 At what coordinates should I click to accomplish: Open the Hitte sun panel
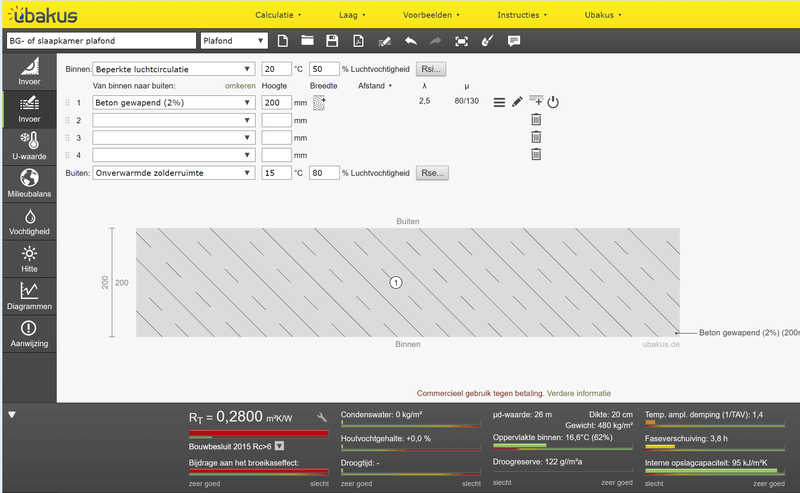pyautogui.click(x=29, y=259)
